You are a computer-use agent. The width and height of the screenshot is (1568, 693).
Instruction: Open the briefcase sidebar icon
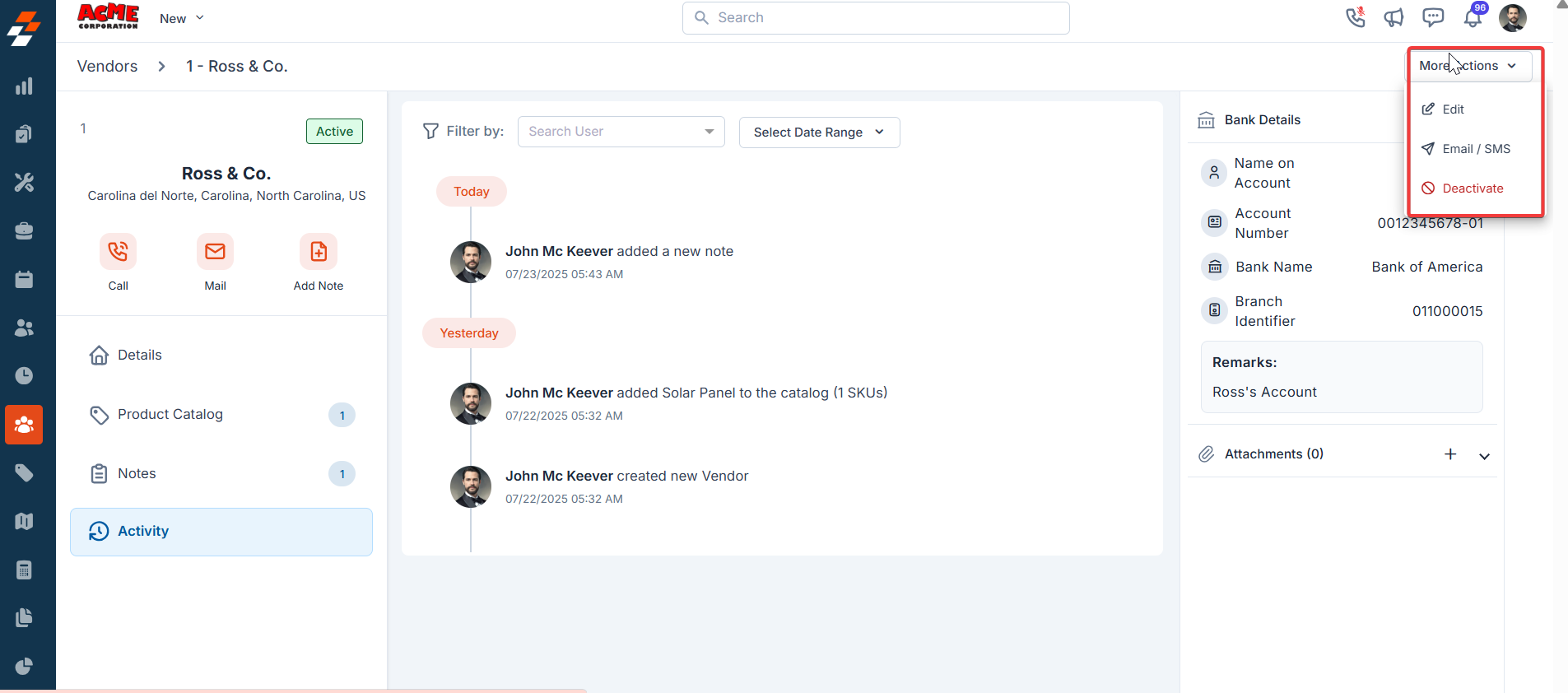[24, 230]
